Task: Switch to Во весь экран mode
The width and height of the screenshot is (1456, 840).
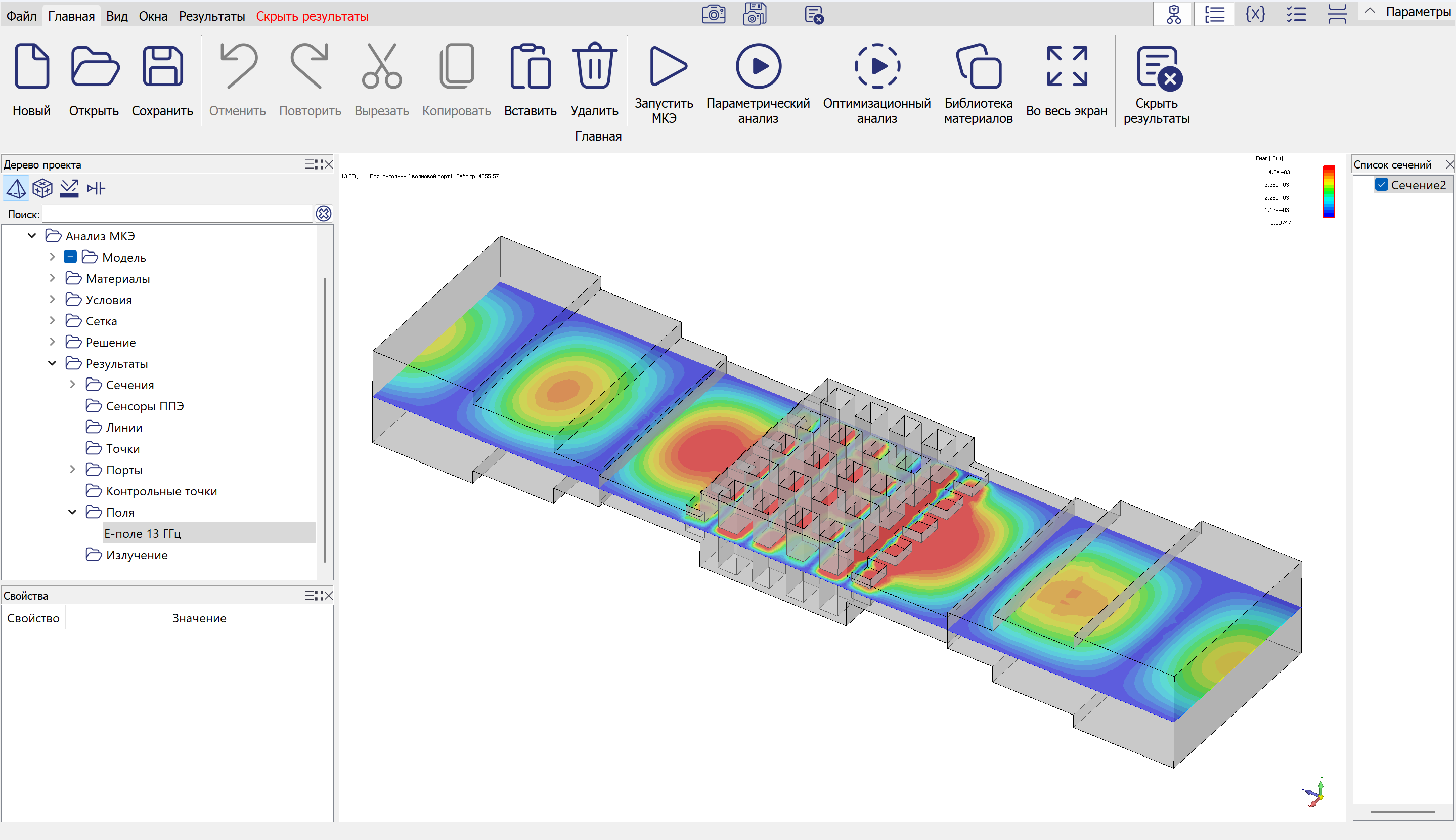Action: click(x=1067, y=66)
